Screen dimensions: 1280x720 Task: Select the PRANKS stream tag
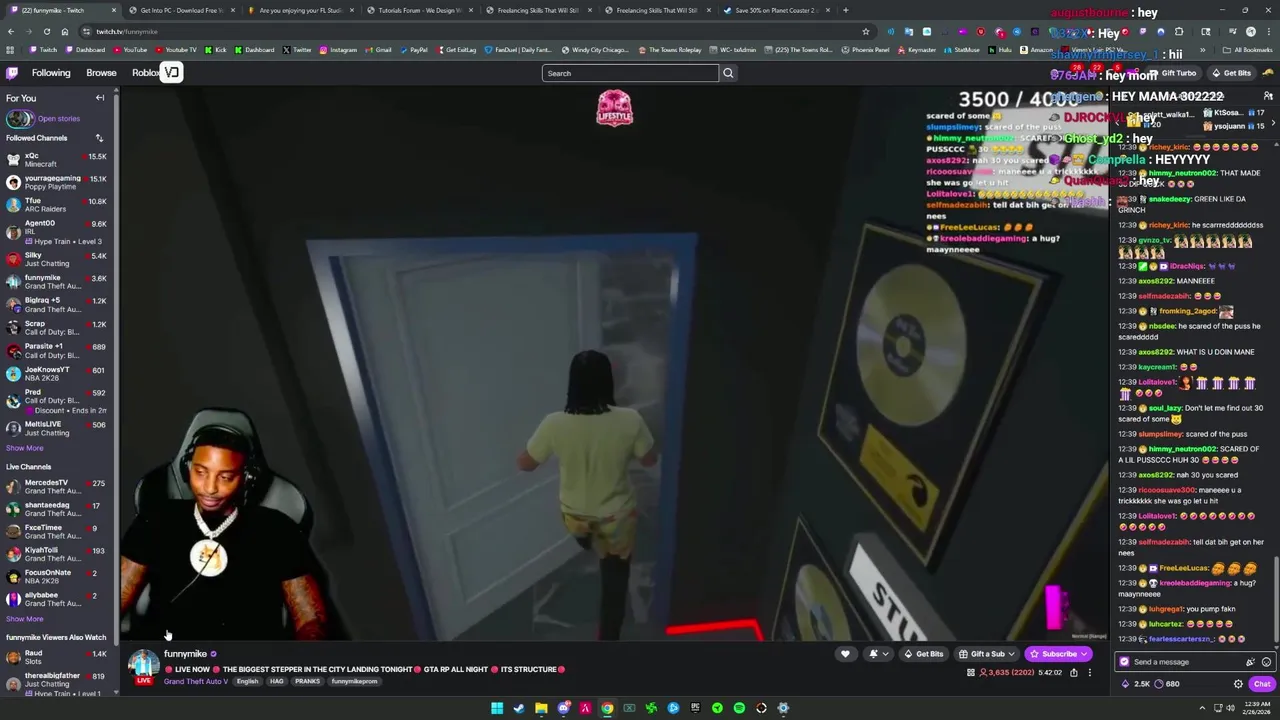[x=307, y=682]
